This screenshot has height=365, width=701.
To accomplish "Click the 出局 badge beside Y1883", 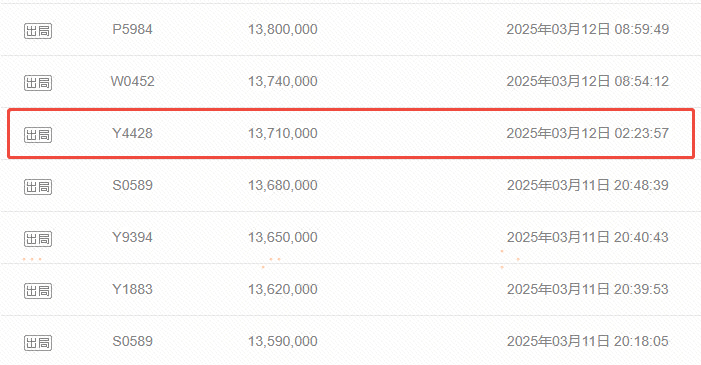I will 38,291.
